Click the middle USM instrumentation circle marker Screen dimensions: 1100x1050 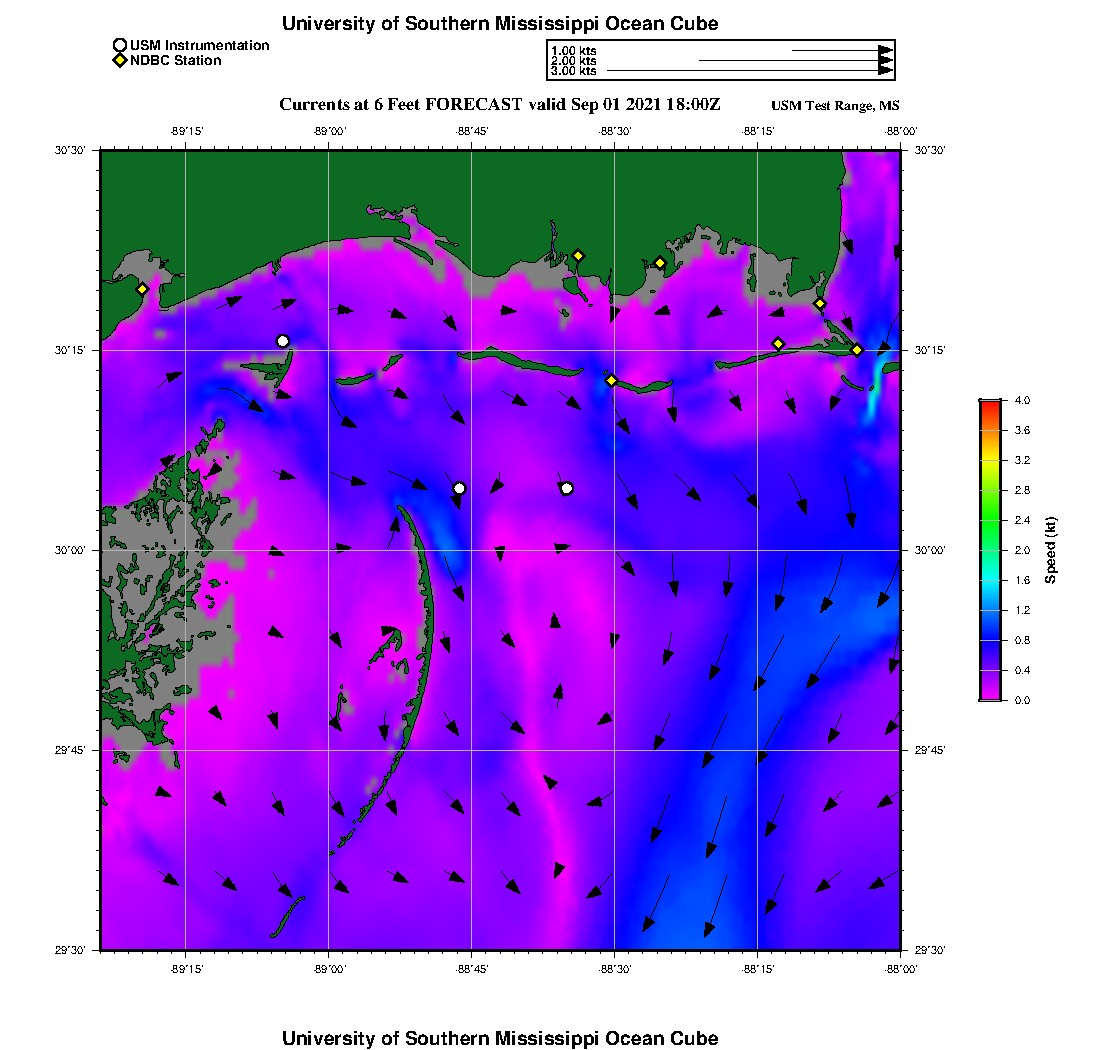click(459, 488)
